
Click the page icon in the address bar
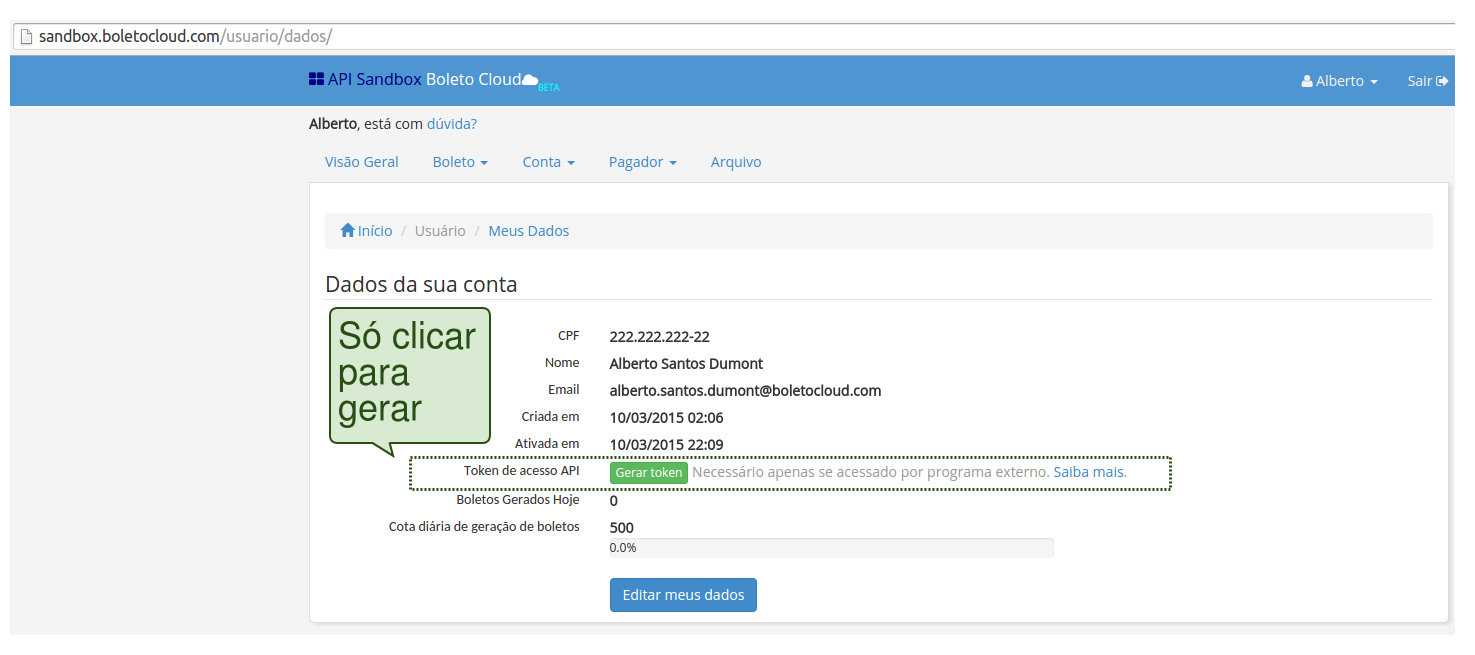(x=26, y=37)
